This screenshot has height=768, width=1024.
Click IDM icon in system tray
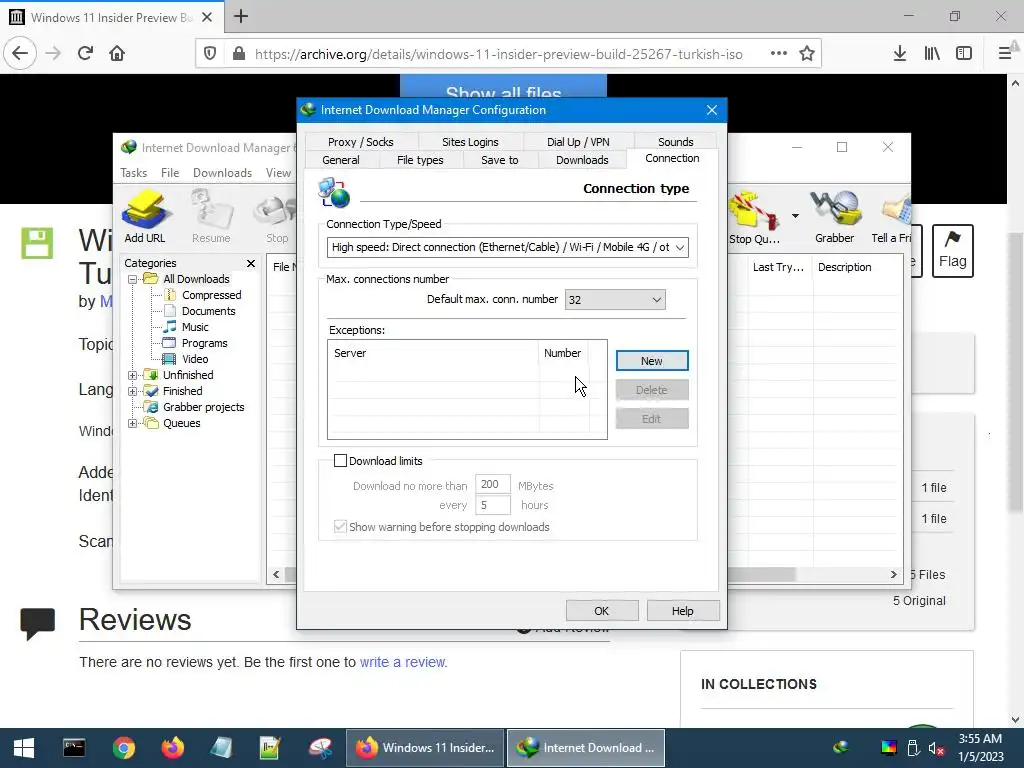pos(841,746)
